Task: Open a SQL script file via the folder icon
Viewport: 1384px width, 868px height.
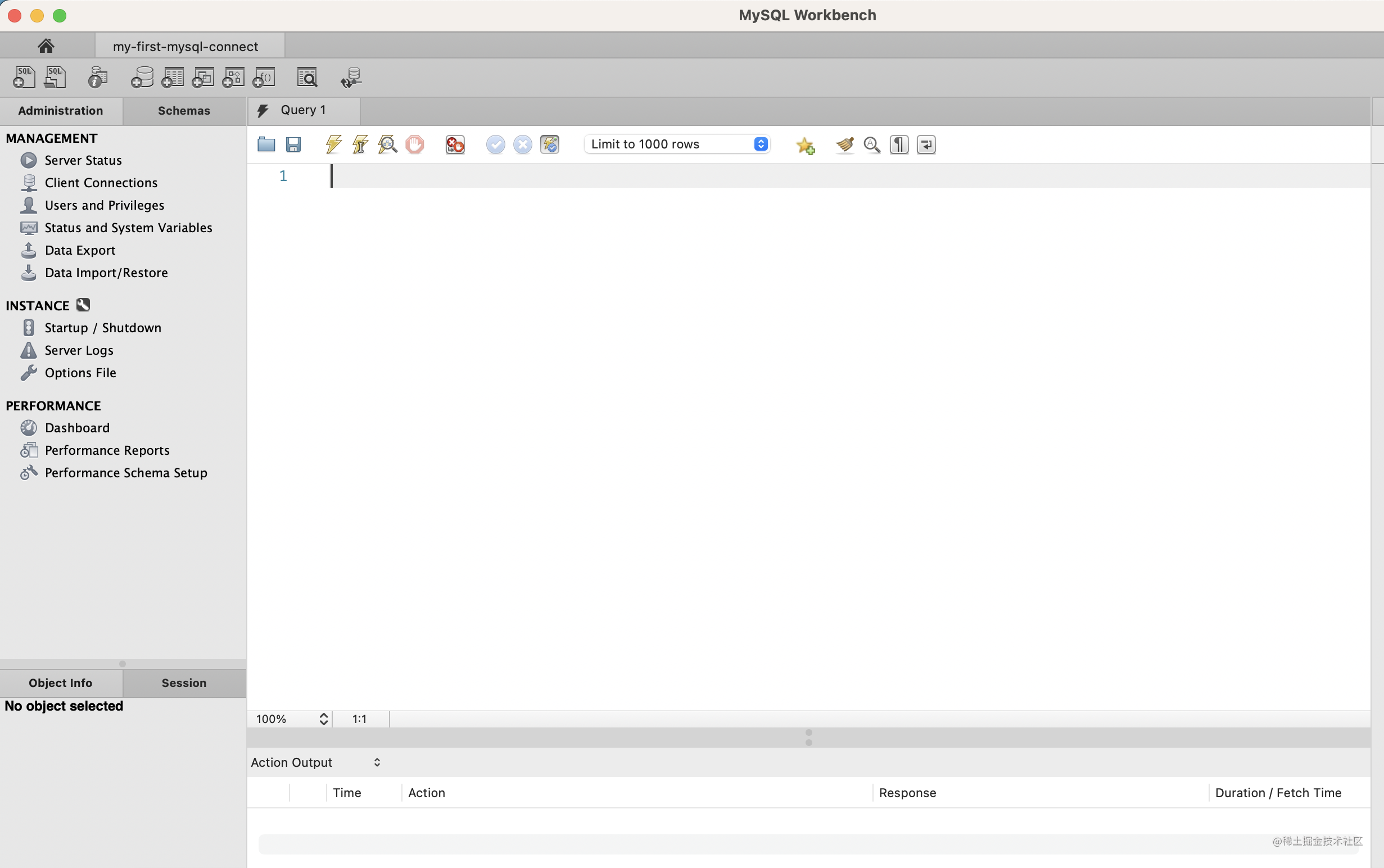Action: [266, 144]
